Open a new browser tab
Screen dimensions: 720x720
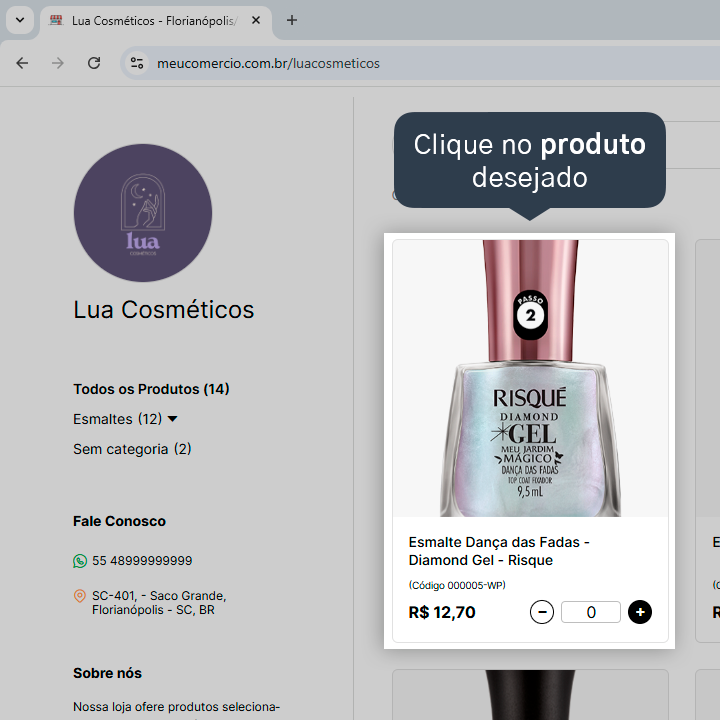[292, 20]
